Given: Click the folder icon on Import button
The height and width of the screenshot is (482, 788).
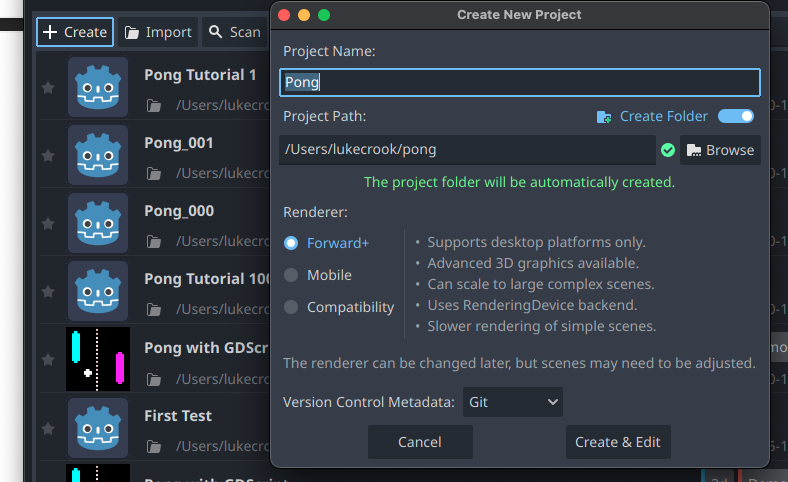Looking at the screenshot, I should click(132, 33).
